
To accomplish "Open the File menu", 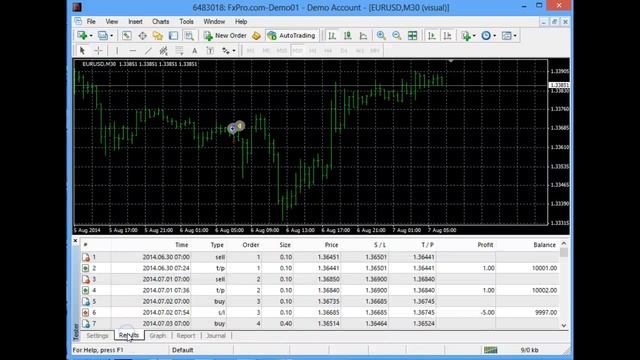I will [x=91, y=22].
